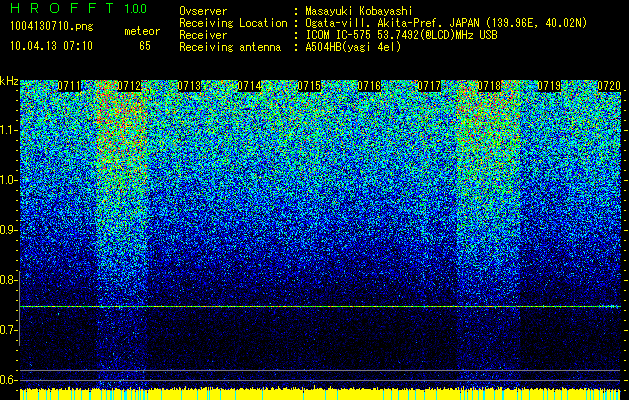This screenshot has height=400, width=629.
Task: Click the Receiving Location label
Action: pos(233,23)
